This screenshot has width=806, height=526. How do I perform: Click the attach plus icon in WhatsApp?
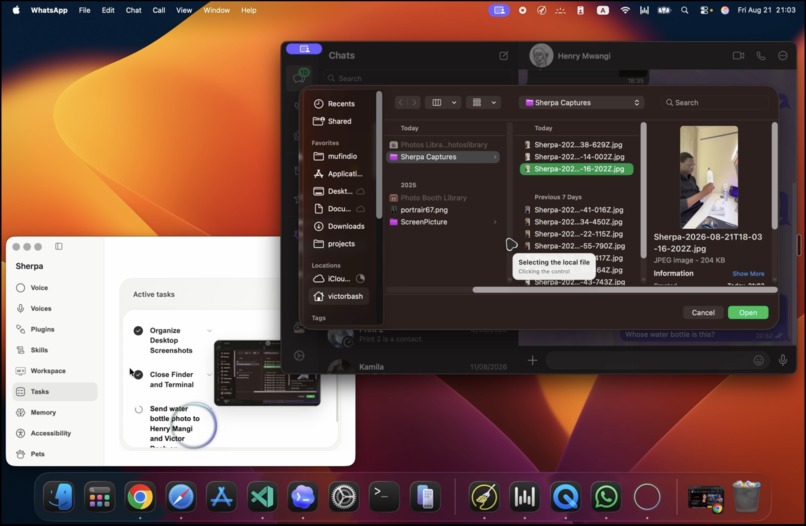tap(533, 360)
